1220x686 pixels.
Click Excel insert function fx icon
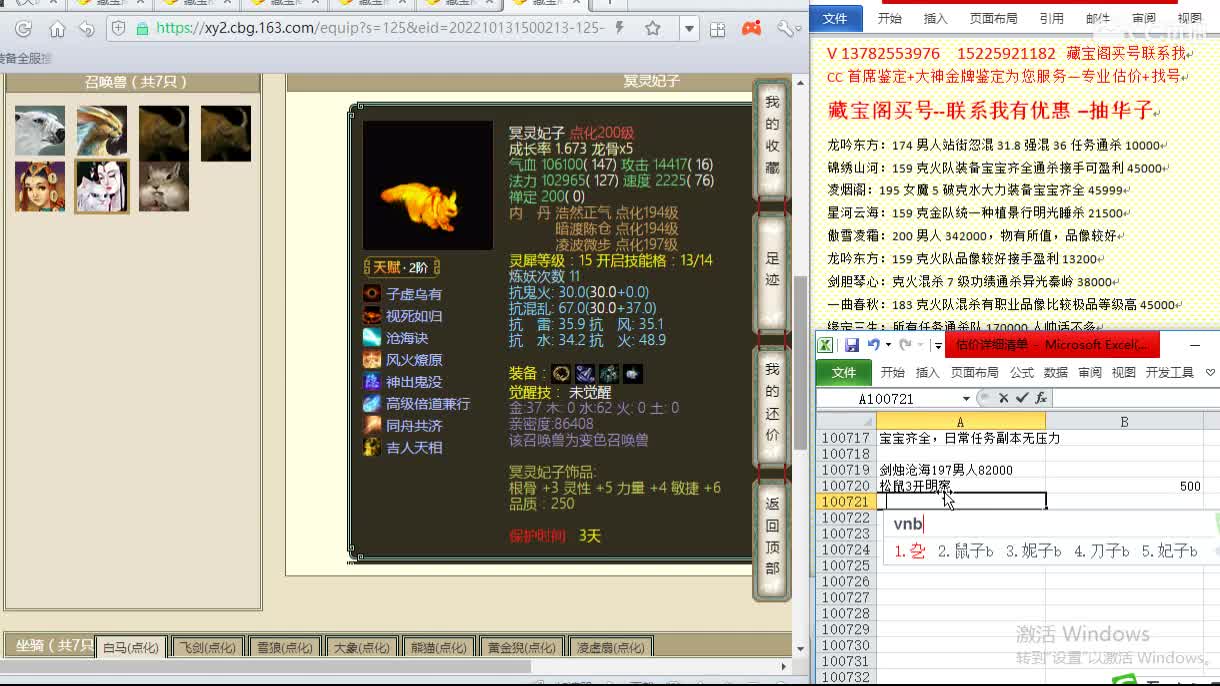pos(1040,398)
